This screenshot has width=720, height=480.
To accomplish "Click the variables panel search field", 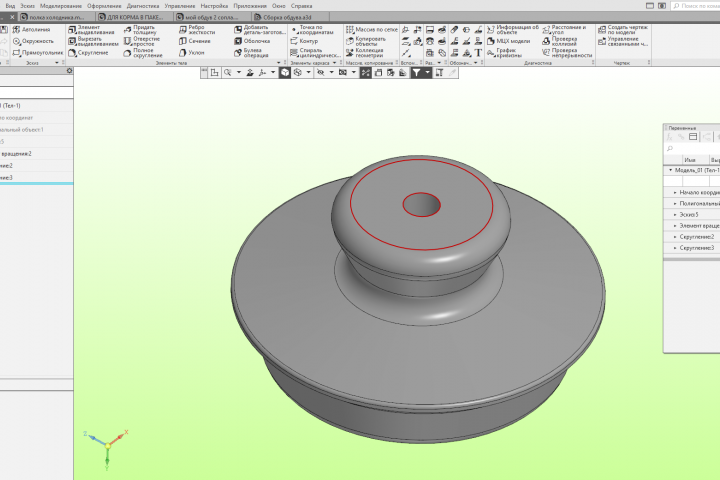I will click(692, 148).
